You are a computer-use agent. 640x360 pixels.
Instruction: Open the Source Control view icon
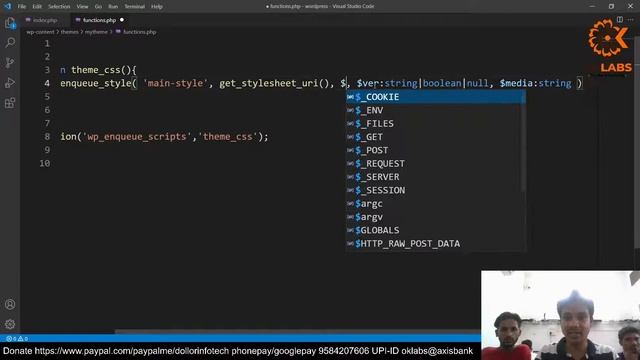(10, 62)
